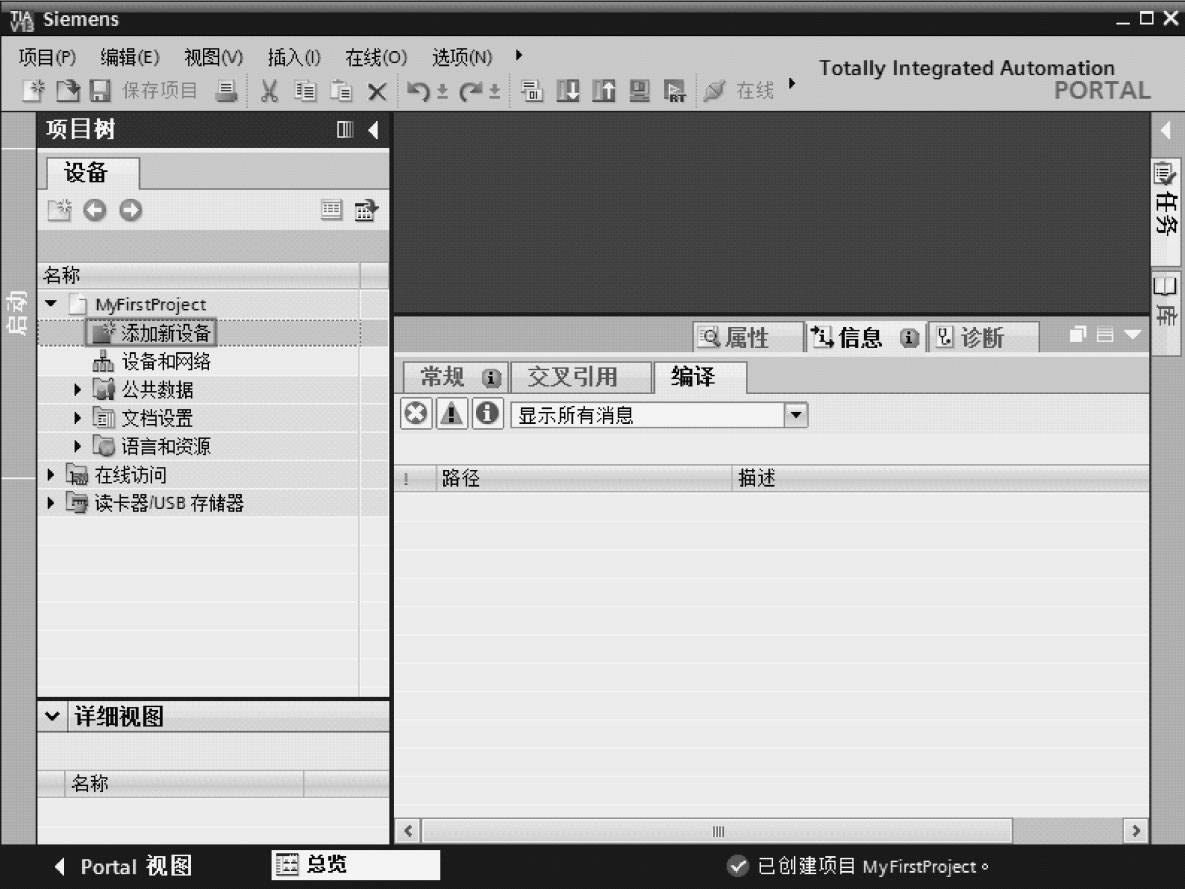Expand the 语言和资源 node

point(77,446)
